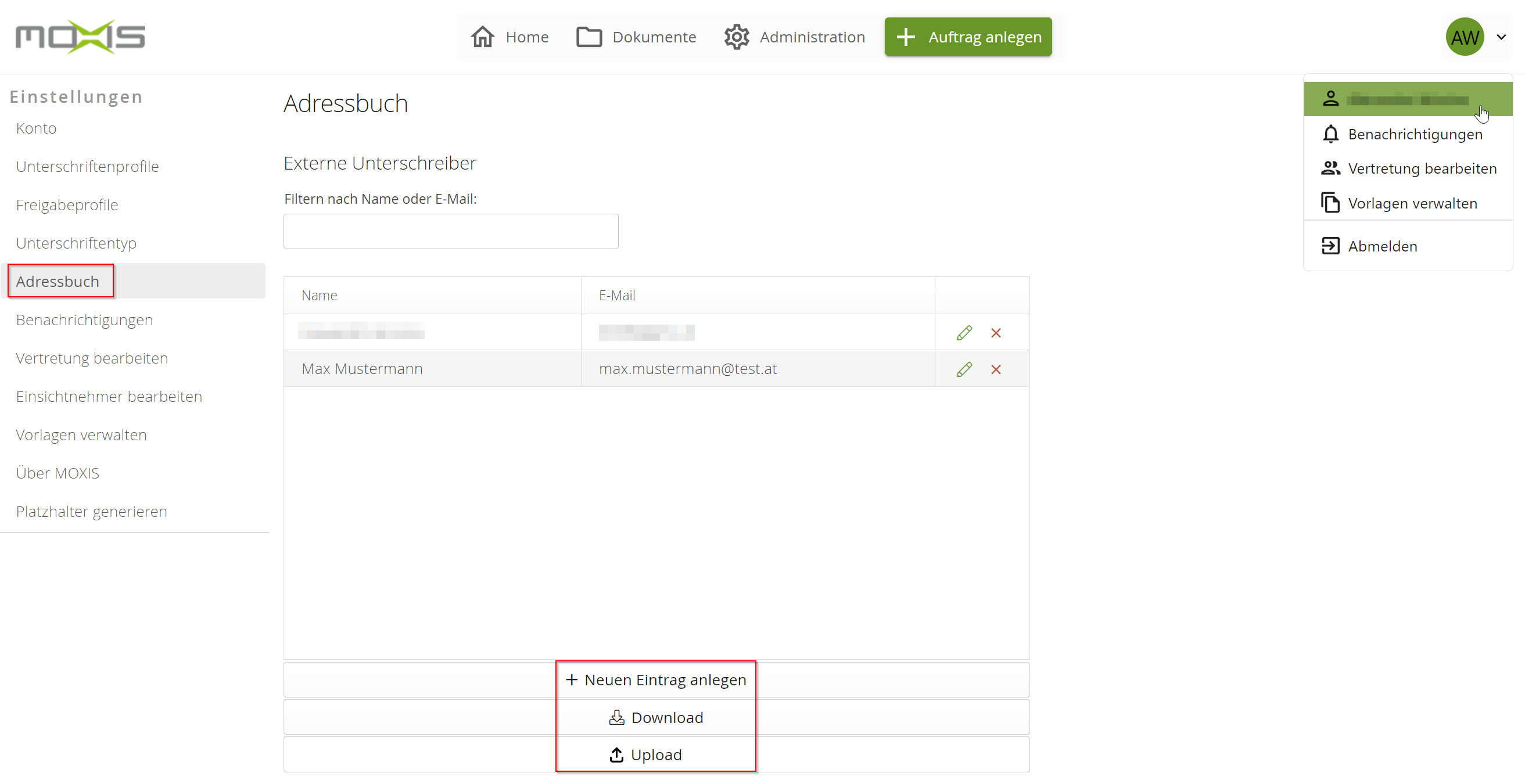Download the address book

(x=656, y=717)
